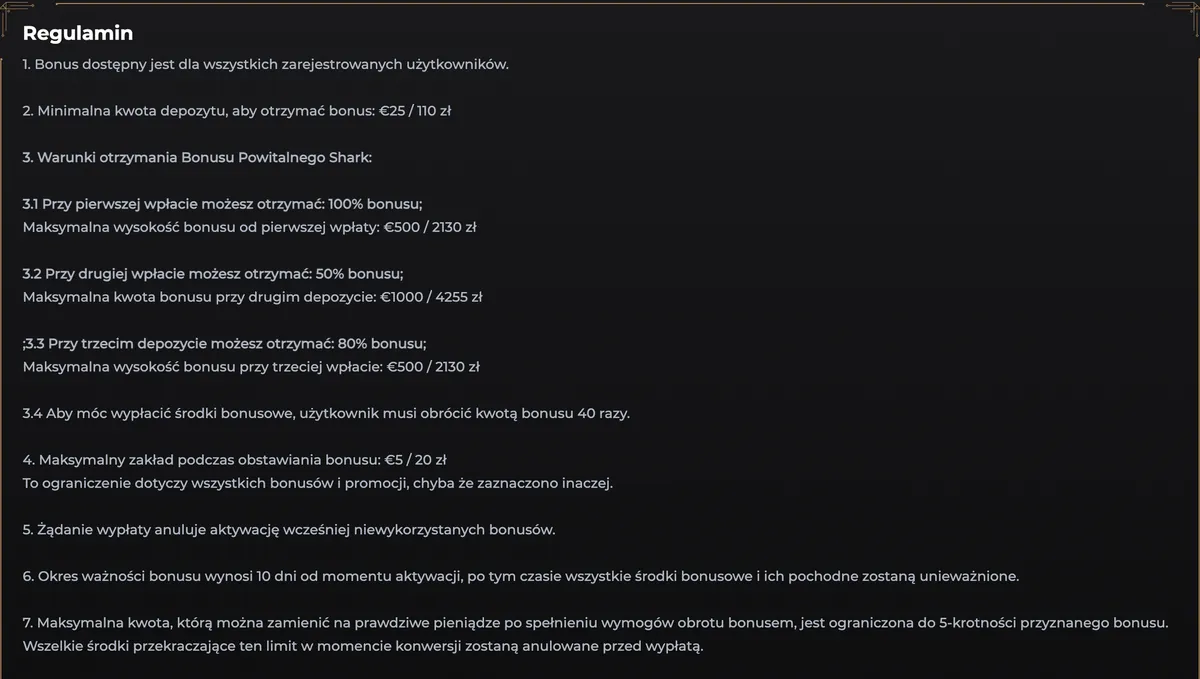
Task: Click the line about funds exceeding conversion limit
Action: tap(363, 646)
